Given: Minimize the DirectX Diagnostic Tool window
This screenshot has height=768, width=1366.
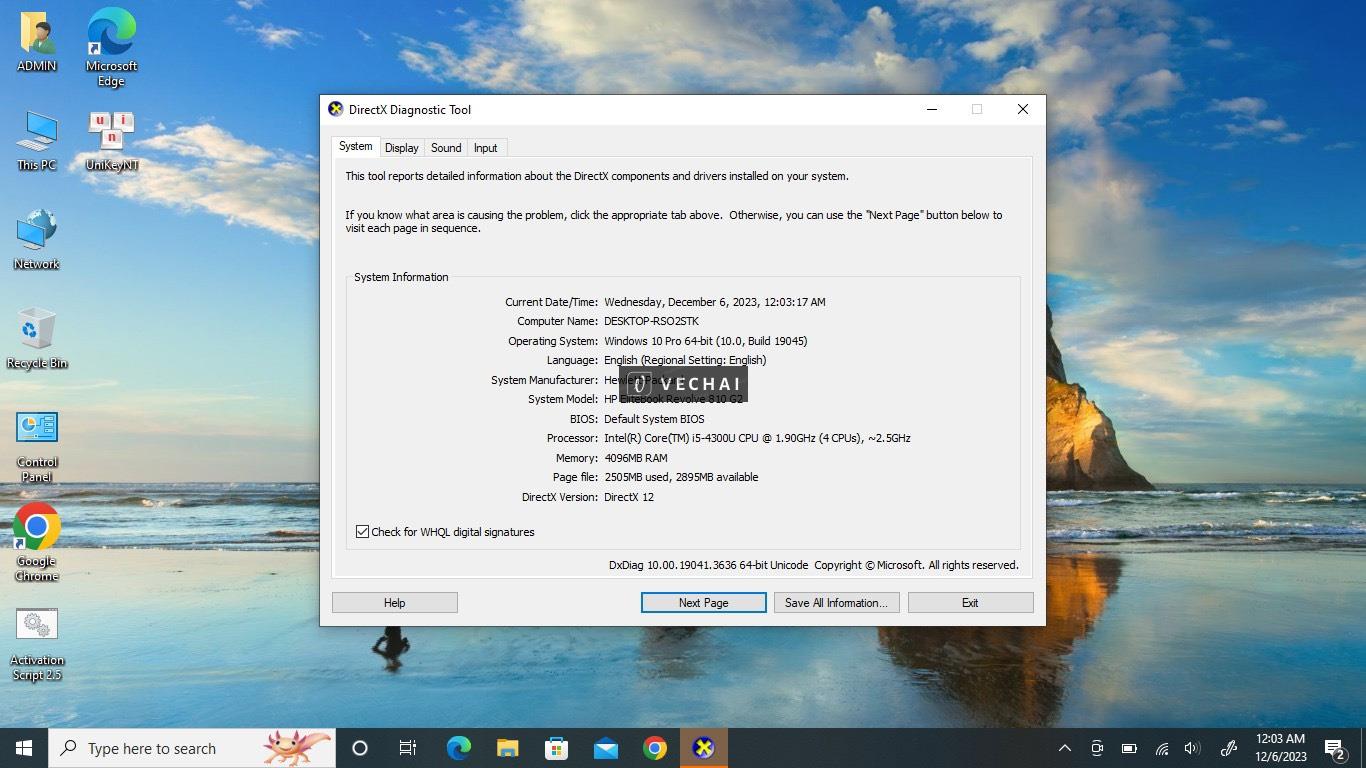Looking at the screenshot, I should [x=932, y=109].
